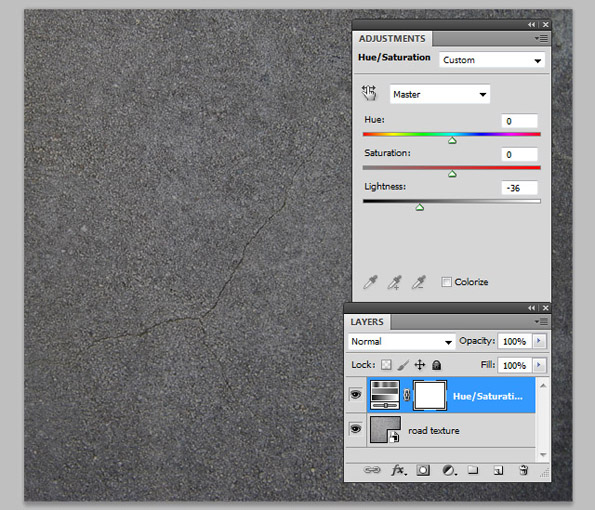595x510 pixels.
Task: Open the blend mode dropdown showing Normal
Action: tap(401, 342)
